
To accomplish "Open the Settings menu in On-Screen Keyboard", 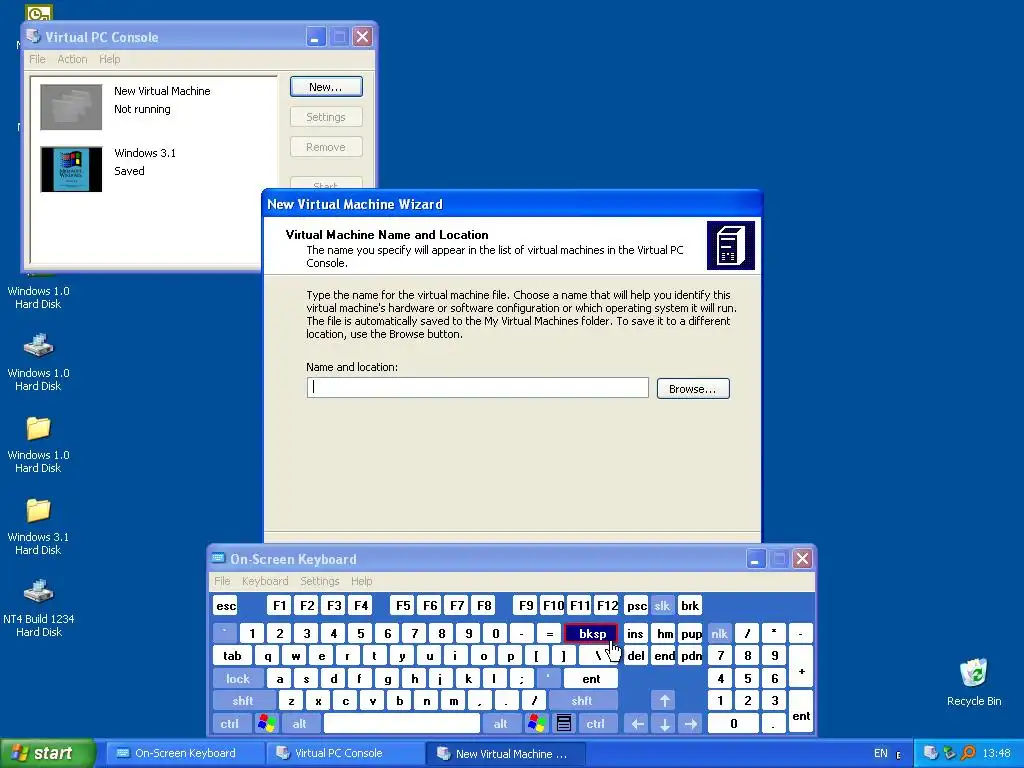I will (x=319, y=581).
